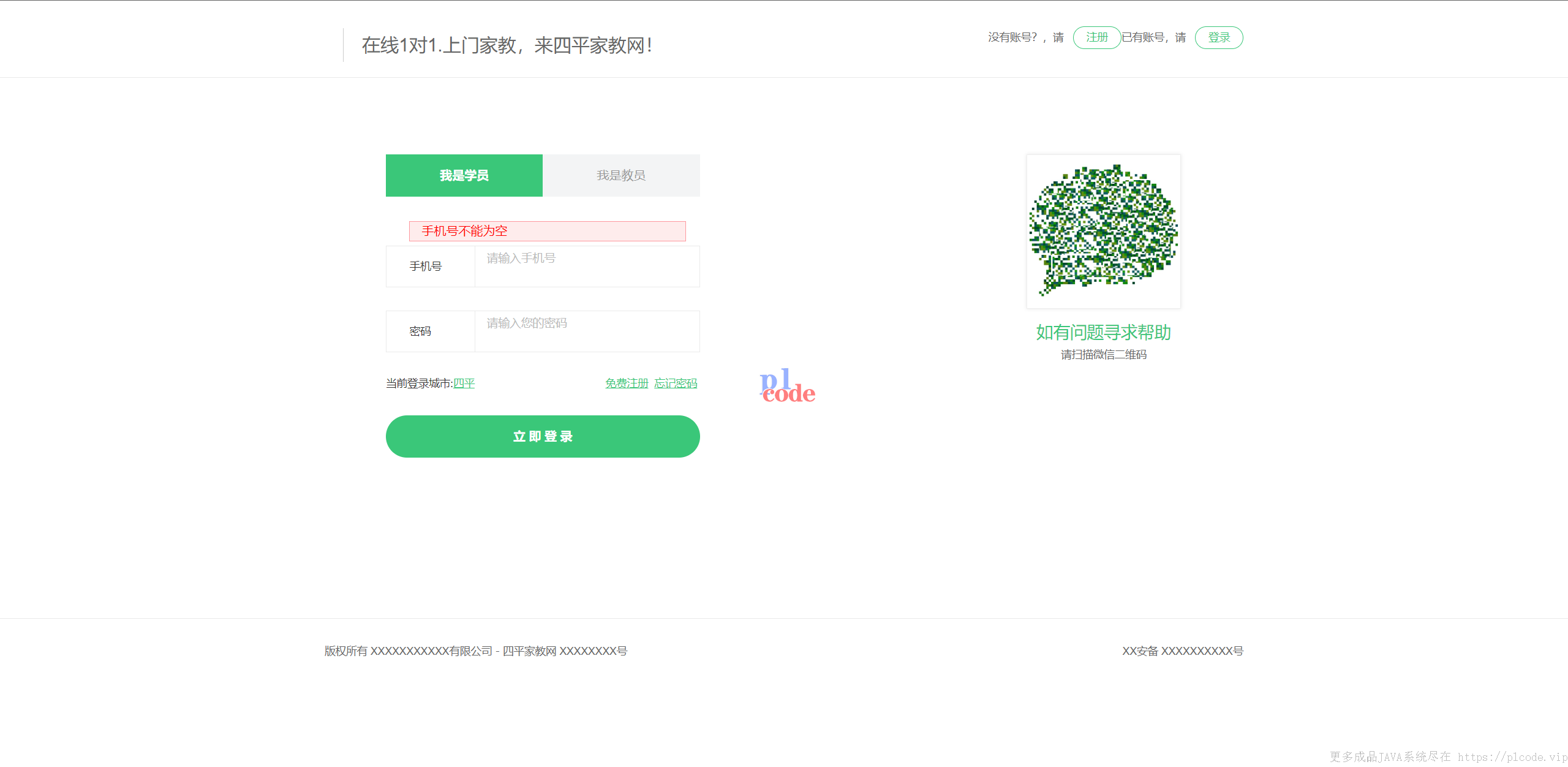Click the 已有账号 header text
The image size is (1568, 767).
click(1153, 37)
